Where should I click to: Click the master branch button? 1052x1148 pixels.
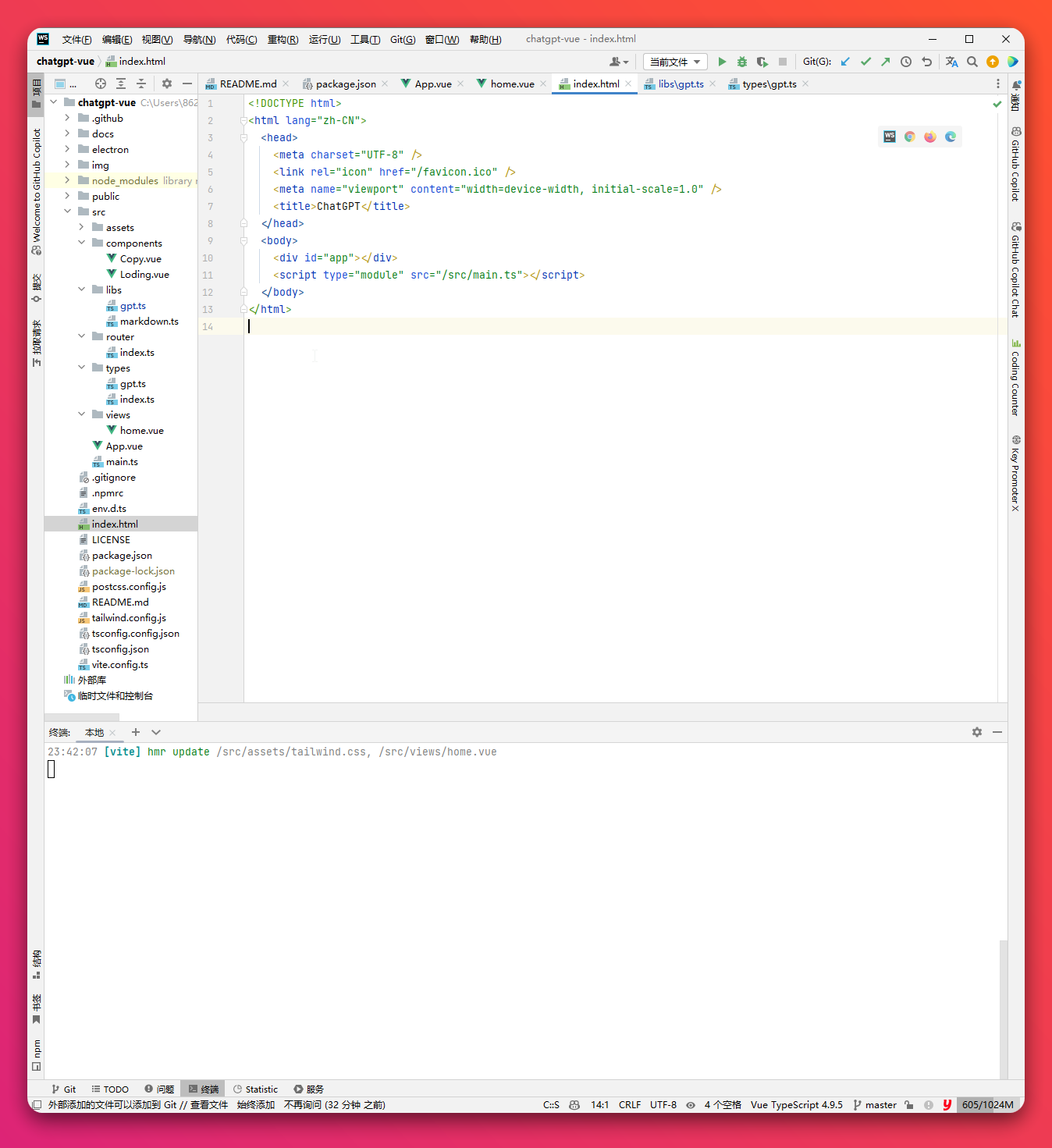[875, 1104]
